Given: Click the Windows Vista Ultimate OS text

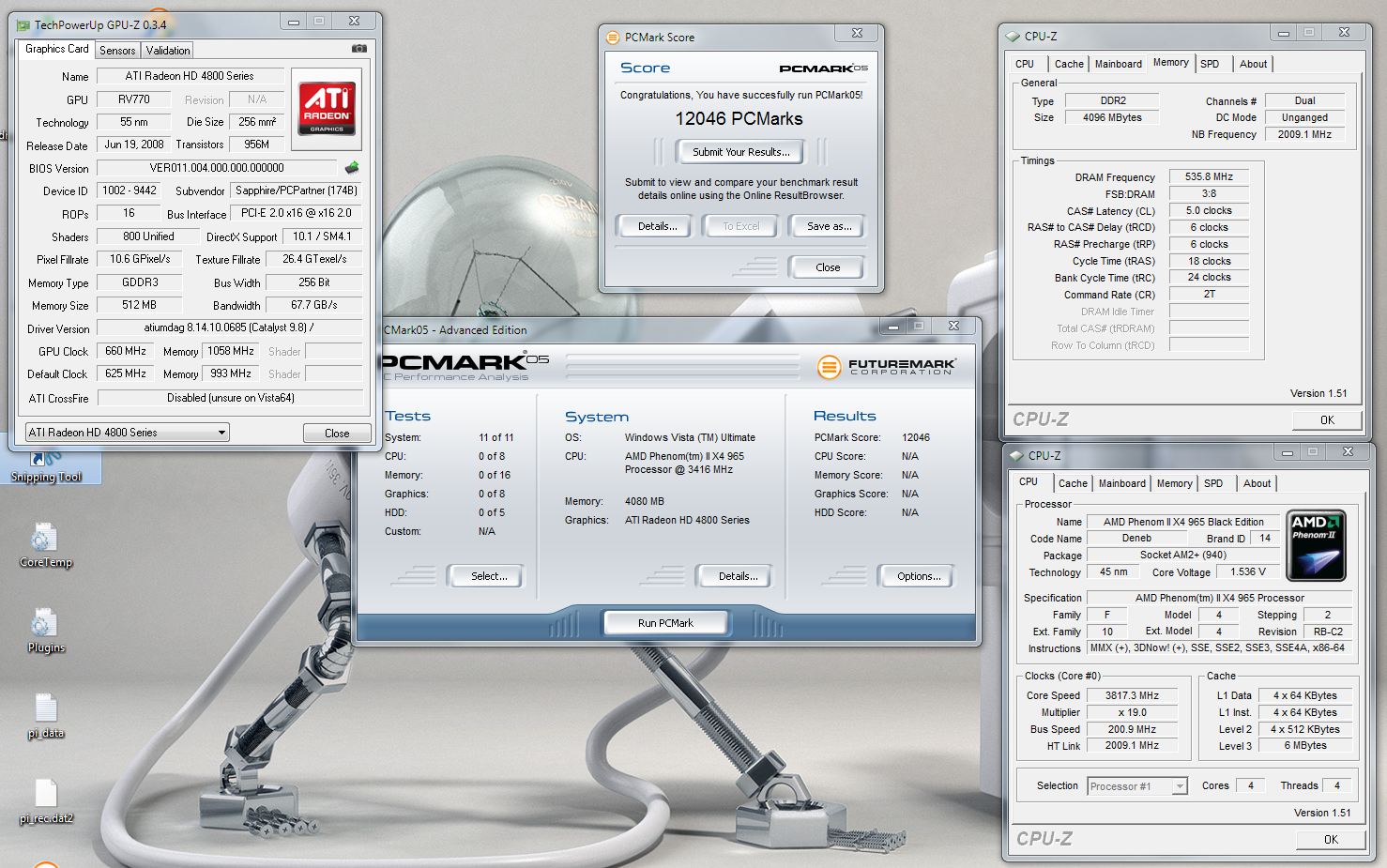Looking at the screenshot, I should tap(690, 437).
